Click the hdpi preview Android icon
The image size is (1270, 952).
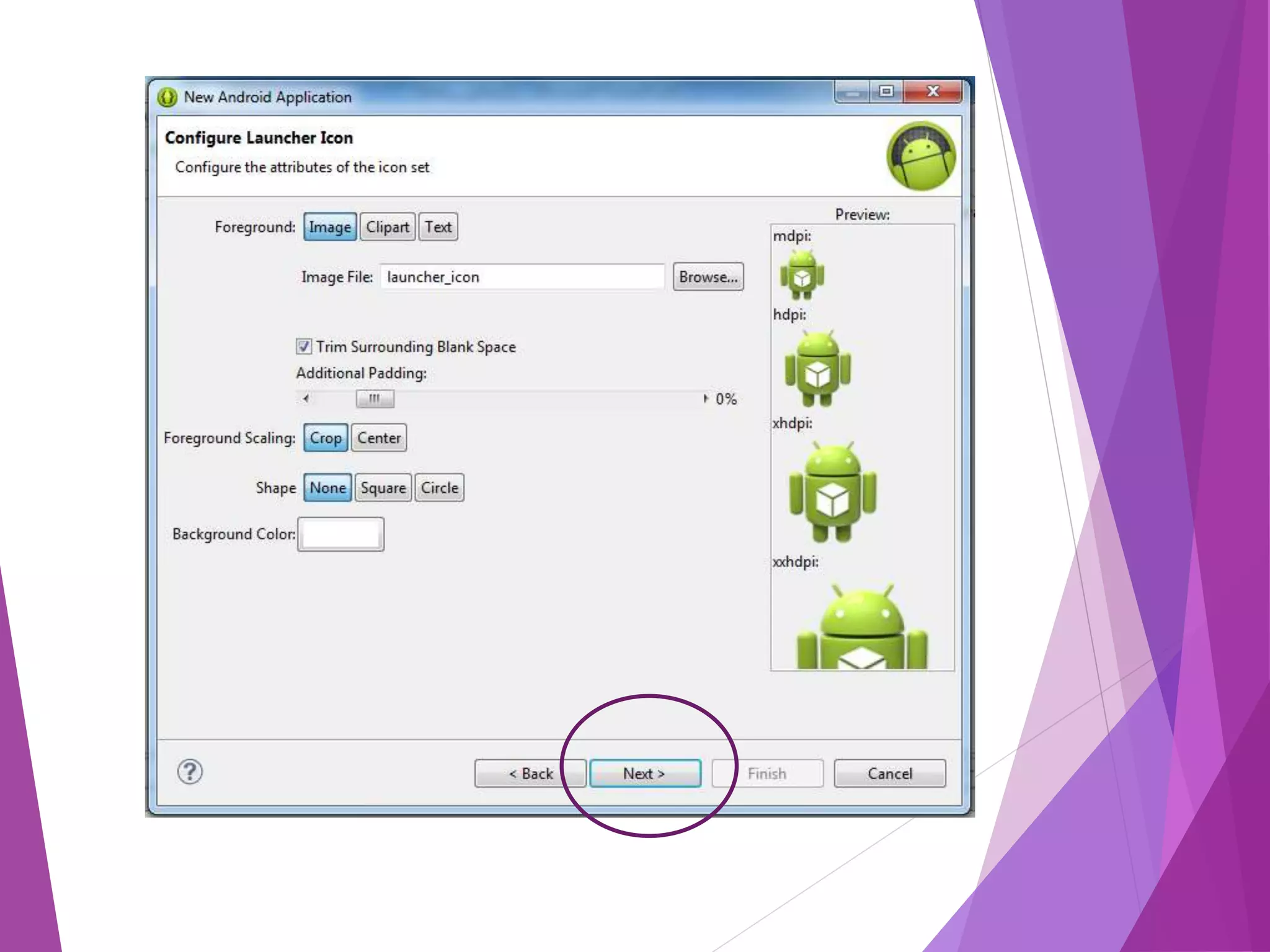click(817, 369)
